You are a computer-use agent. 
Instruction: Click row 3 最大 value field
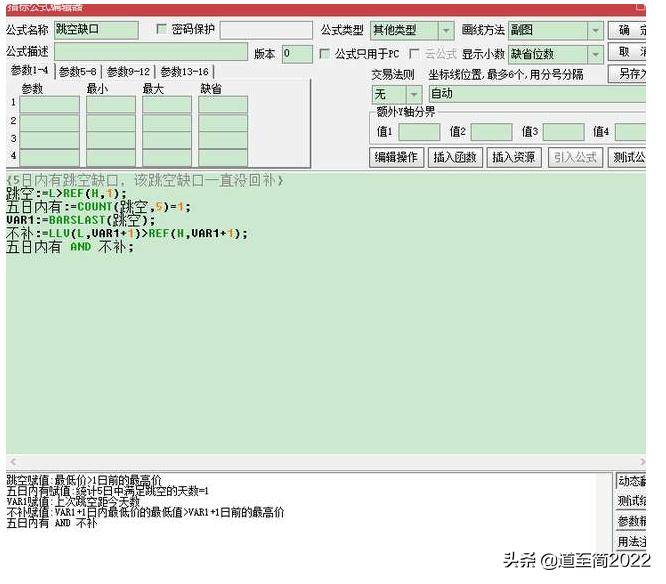tap(167, 141)
